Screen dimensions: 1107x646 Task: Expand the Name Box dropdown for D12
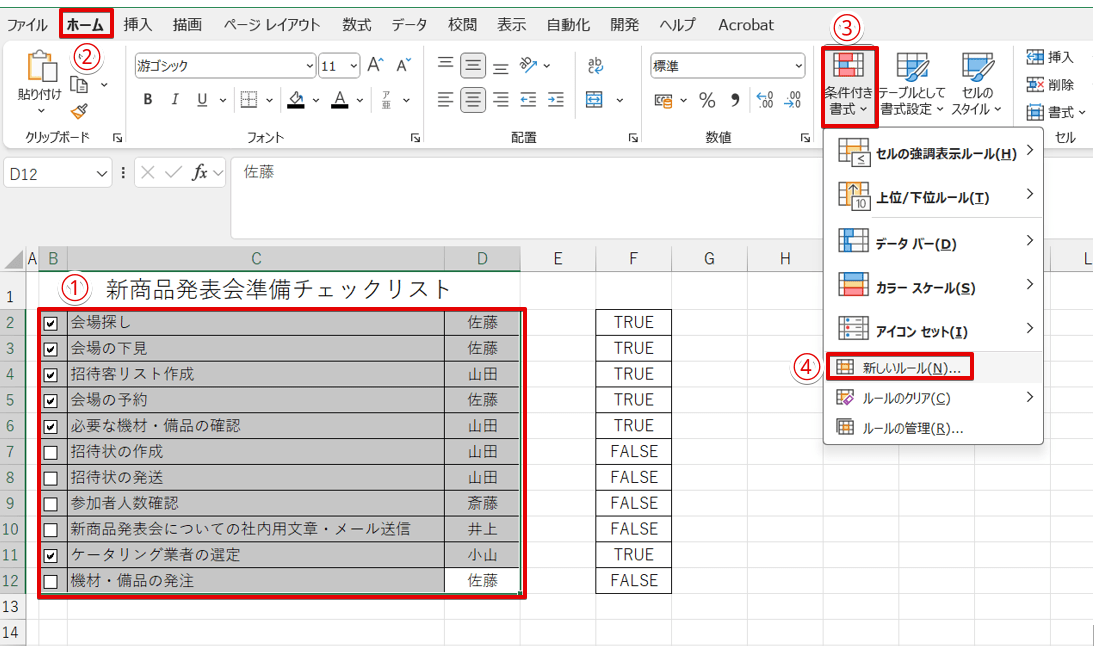point(102,174)
